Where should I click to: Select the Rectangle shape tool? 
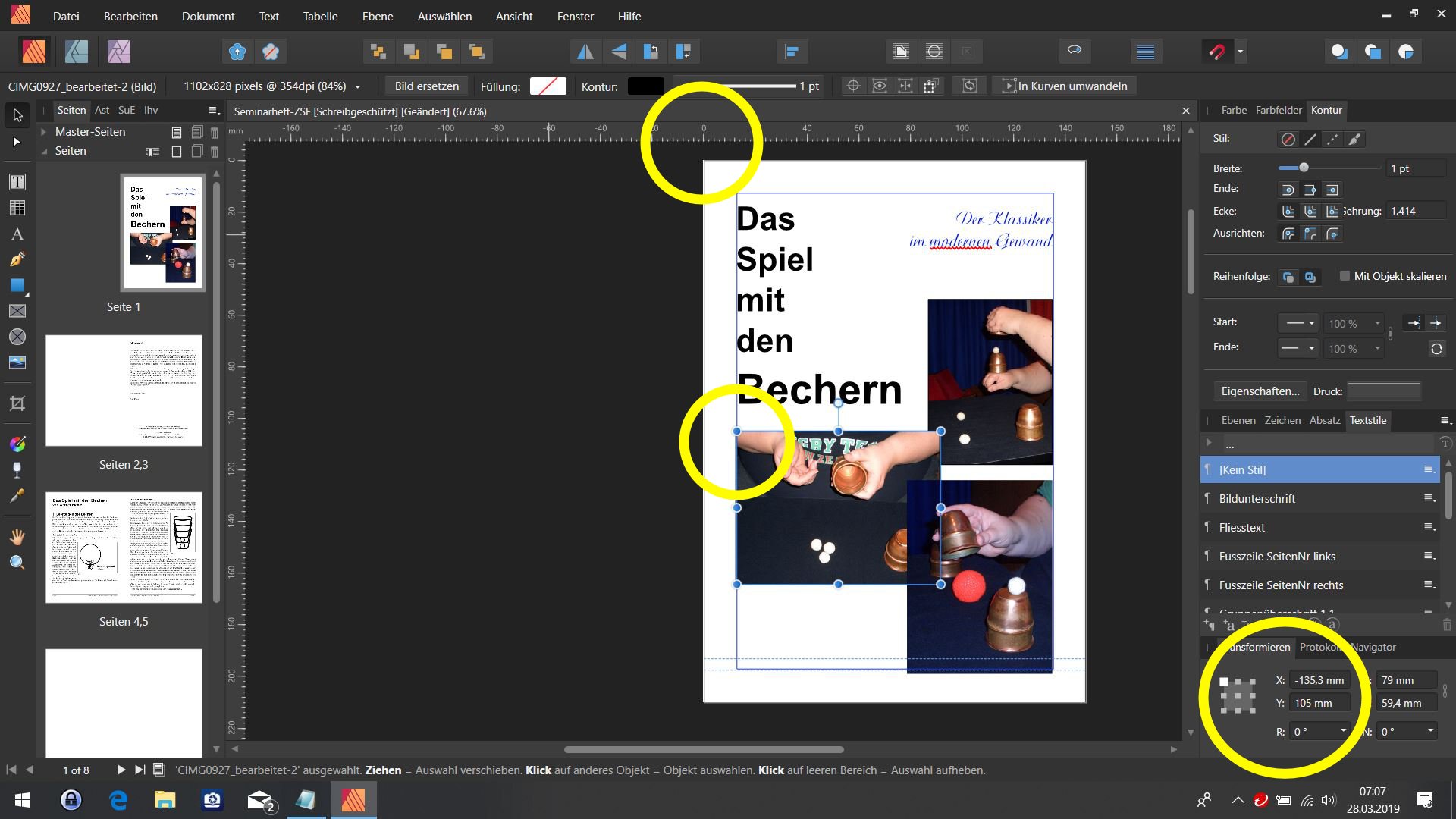(17, 286)
